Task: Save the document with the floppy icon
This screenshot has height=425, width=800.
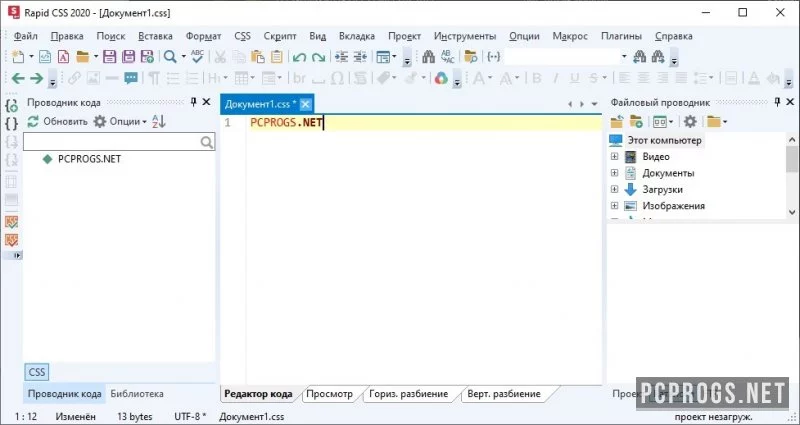Action: tap(109, 57)
